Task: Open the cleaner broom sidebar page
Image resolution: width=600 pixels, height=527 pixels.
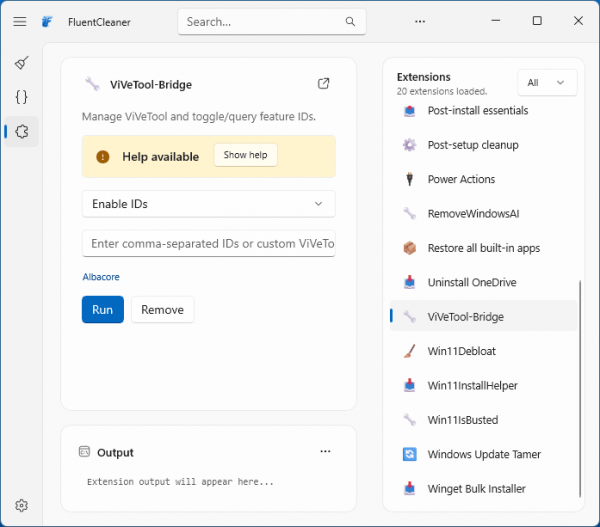Action: (21, 63)
